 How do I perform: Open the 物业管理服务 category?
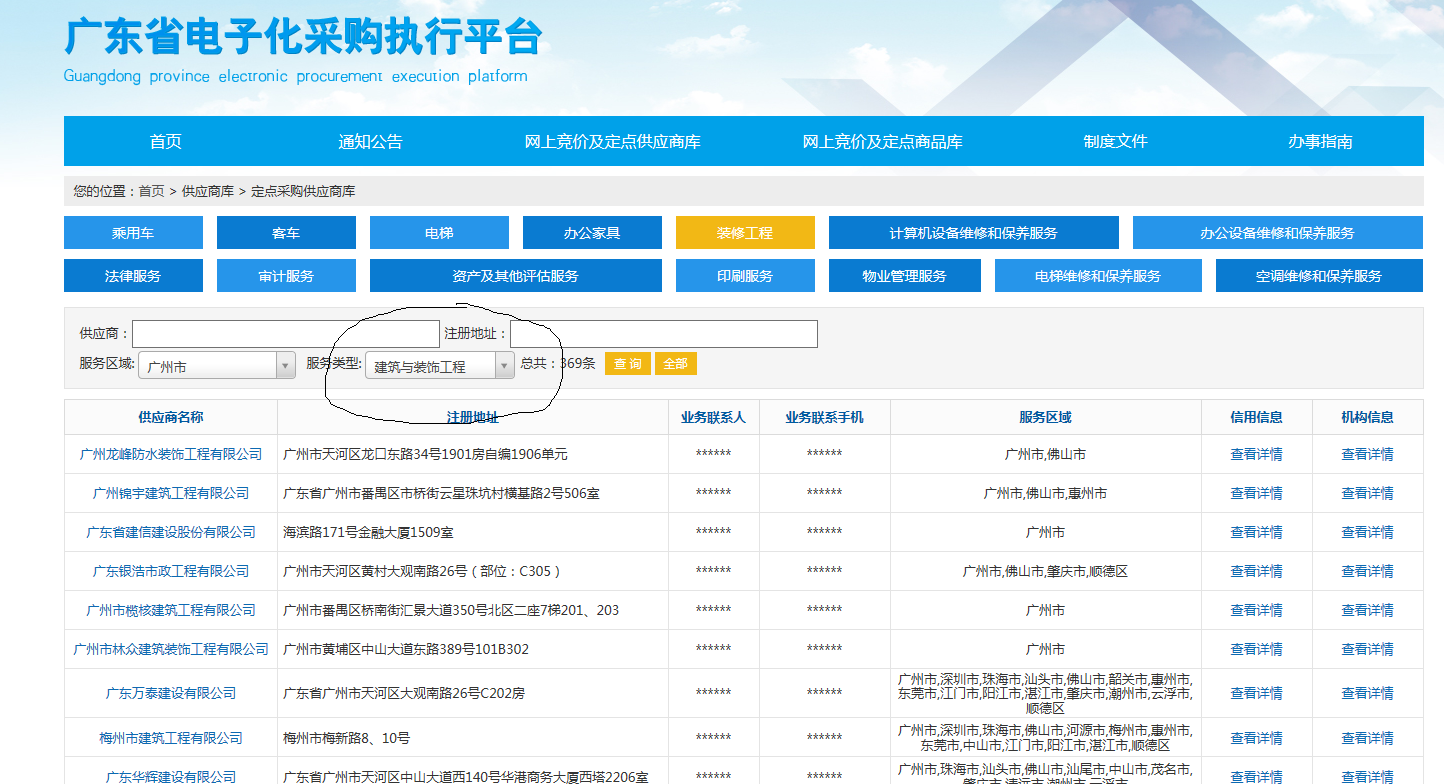(904, 275)
